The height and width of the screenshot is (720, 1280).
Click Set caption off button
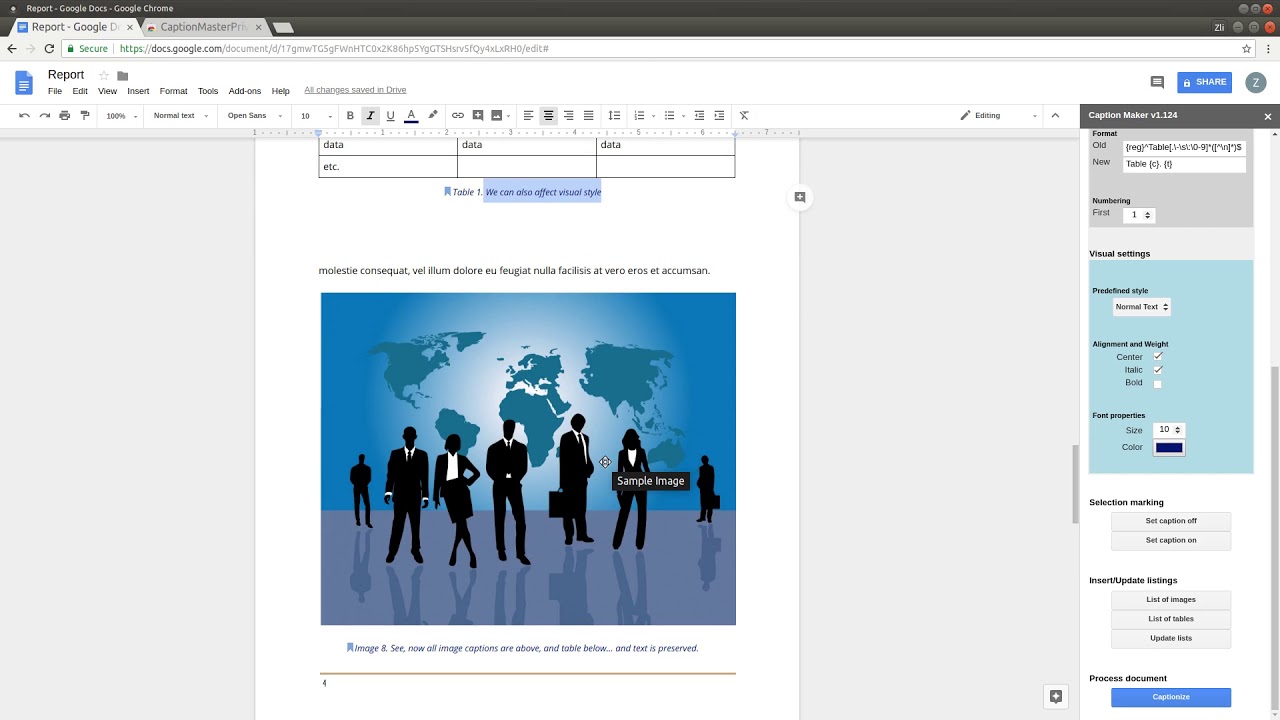point(1171,521)
